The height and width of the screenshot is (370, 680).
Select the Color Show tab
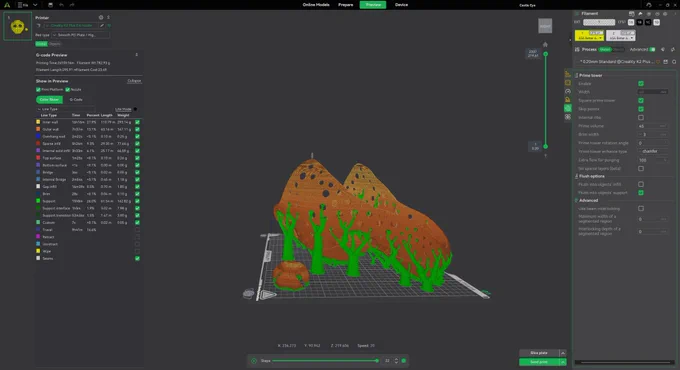pyautogui.click(x=49, y=99)
